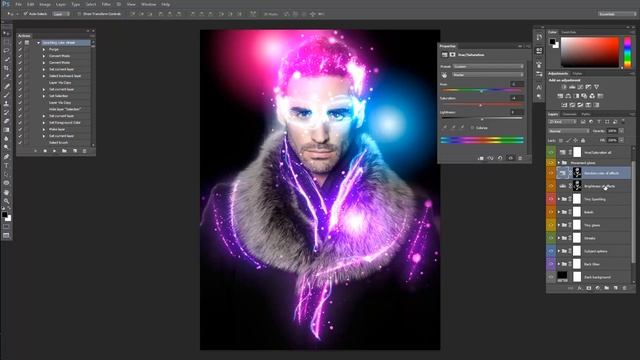Expand the Tiny glows layer group
640x360 pixels.
pyautogui.click(x=559, y=225)
